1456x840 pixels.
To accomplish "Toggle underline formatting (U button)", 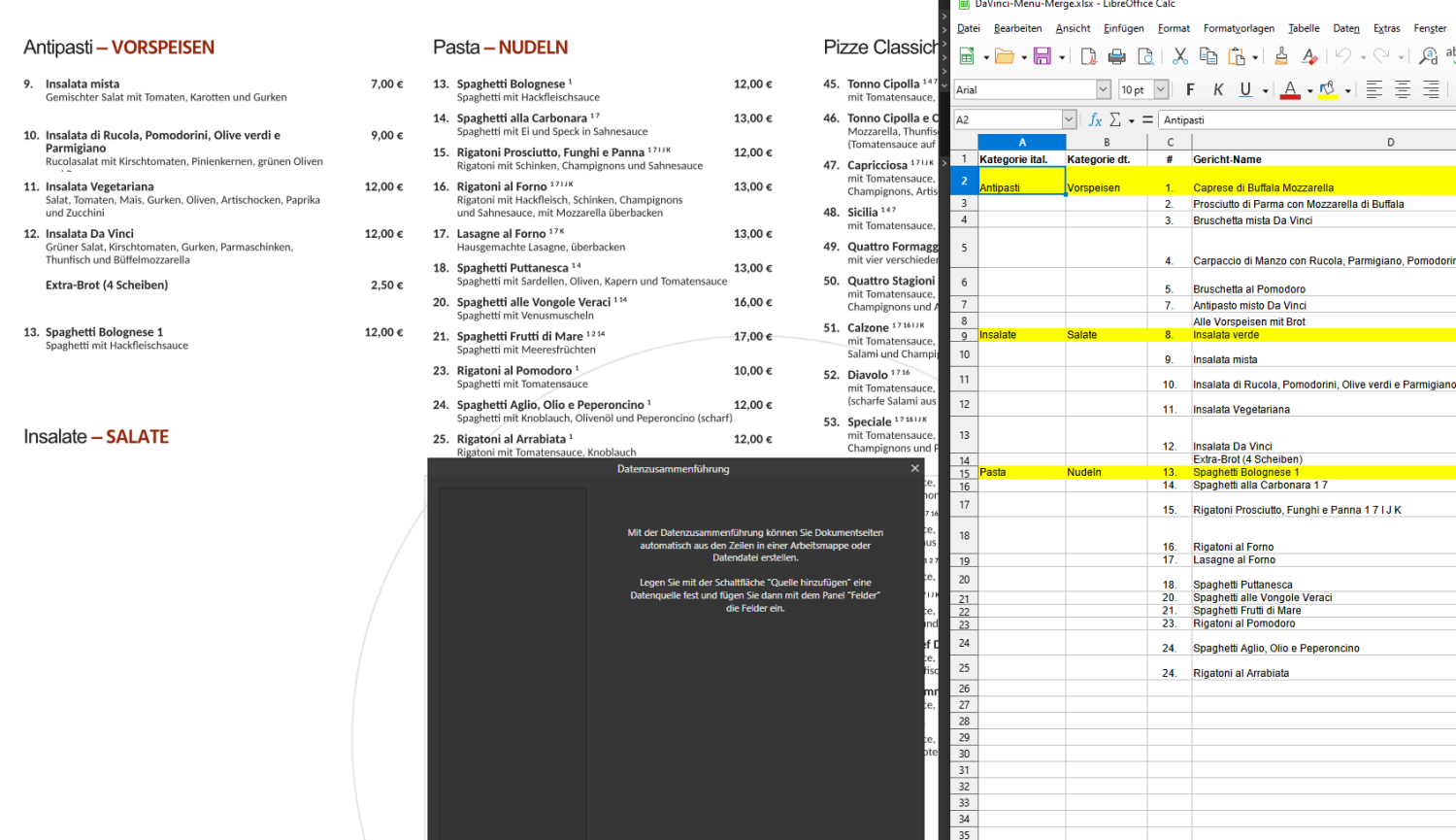I will click(1245, 89).
